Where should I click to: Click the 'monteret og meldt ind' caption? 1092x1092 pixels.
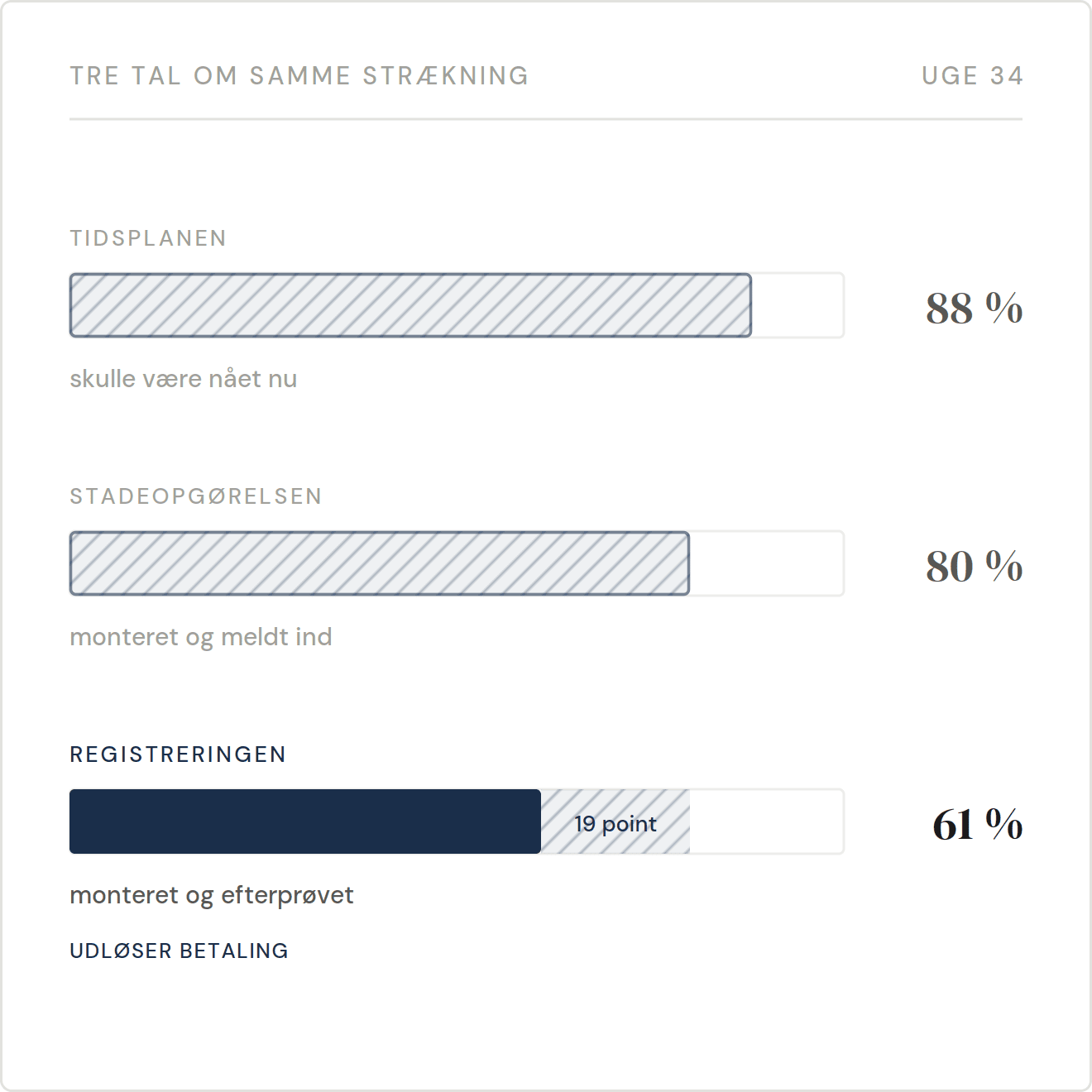point(201,637)
